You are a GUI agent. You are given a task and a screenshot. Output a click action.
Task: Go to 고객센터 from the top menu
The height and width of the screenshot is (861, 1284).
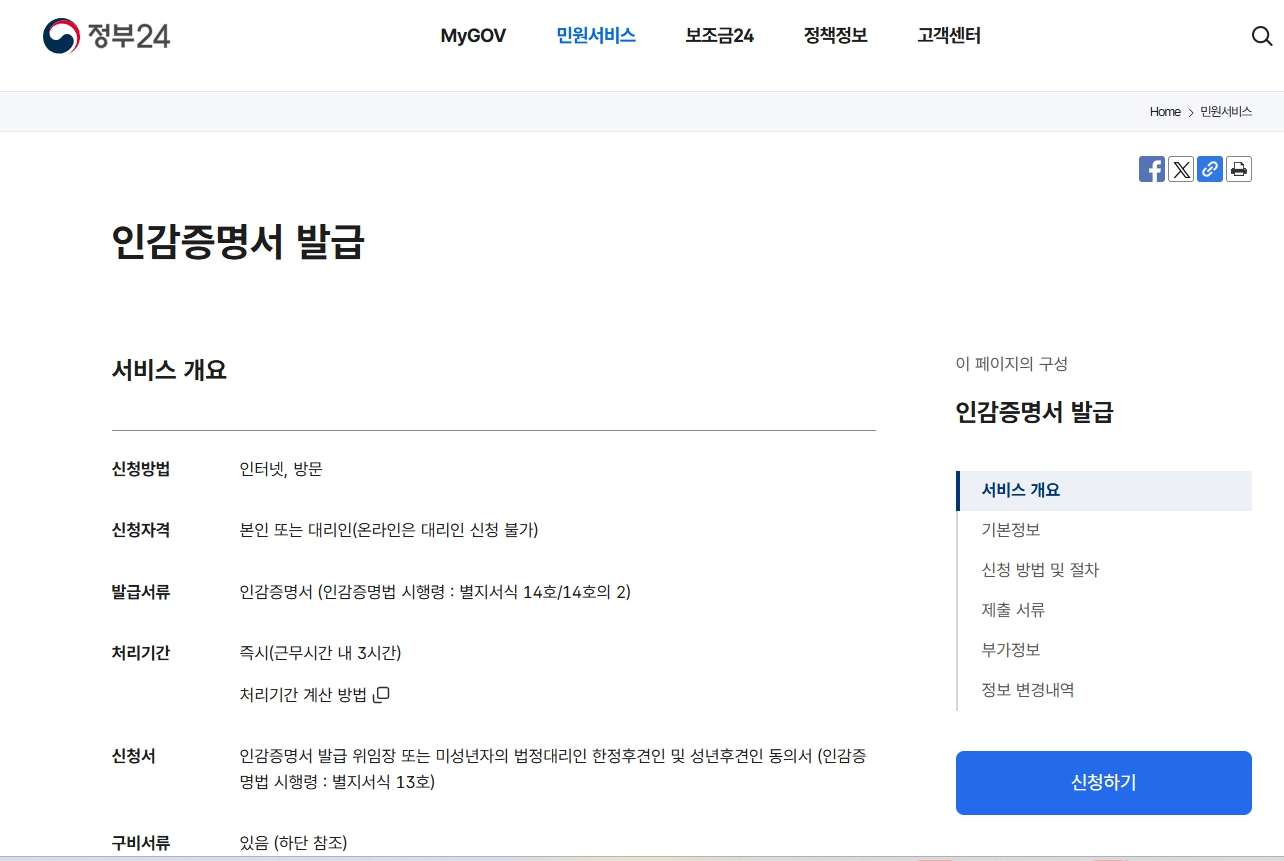[x=948, y=35]
